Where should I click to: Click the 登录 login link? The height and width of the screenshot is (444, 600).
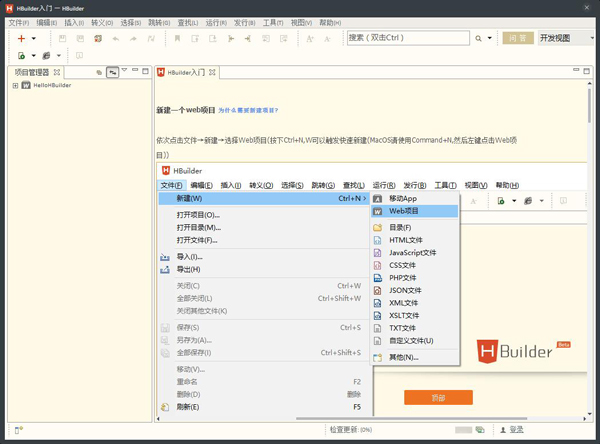coord(516,430)
